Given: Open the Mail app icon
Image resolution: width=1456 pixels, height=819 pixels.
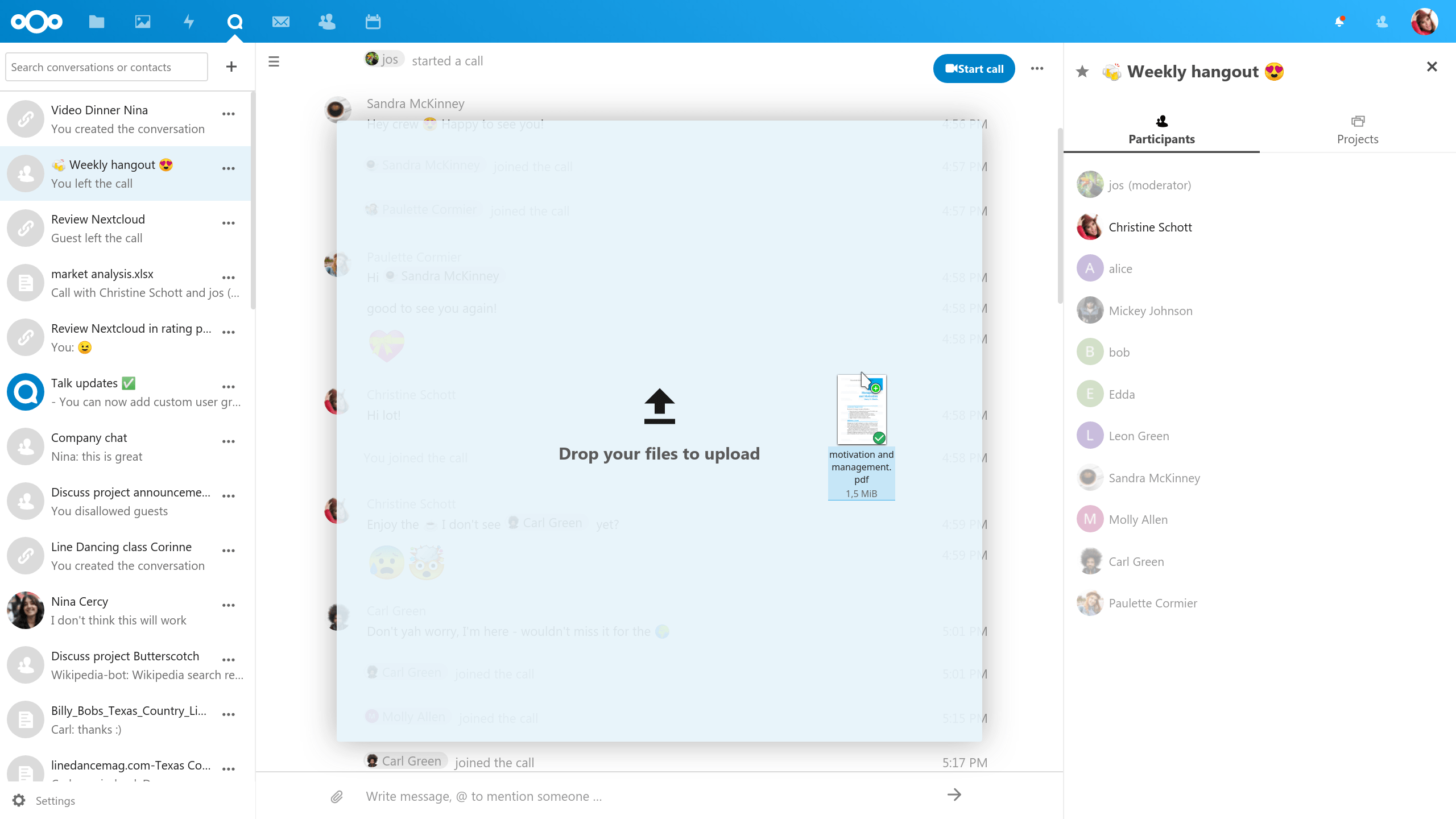Looking at the screenshot, I should 281,22.
